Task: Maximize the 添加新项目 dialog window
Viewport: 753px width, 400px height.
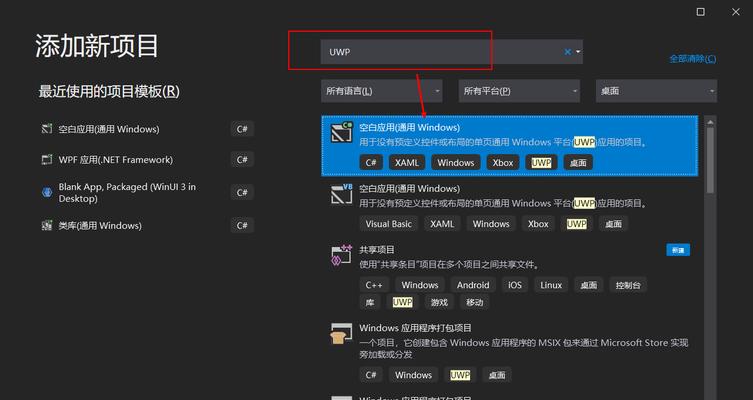Action: 701,12
